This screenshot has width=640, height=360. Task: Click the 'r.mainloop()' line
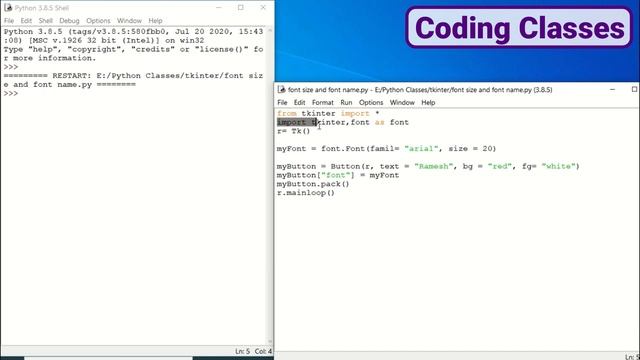pyautogui.click(x=306, y=193)
